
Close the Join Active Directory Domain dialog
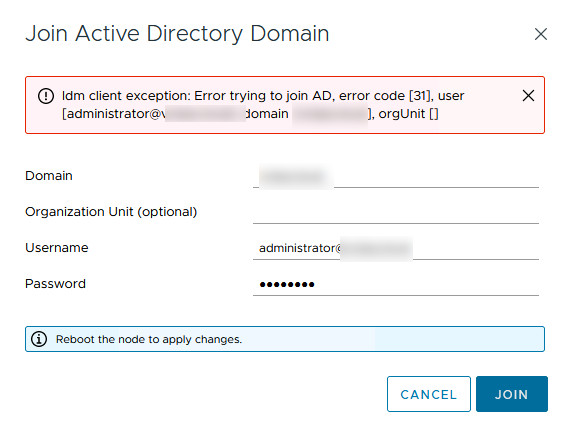[541, 34]
